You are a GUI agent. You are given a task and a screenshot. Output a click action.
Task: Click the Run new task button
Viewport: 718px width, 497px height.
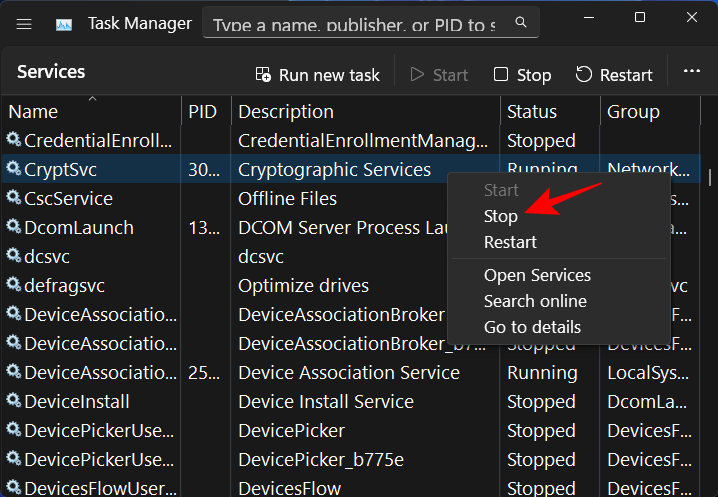point(317,74)
